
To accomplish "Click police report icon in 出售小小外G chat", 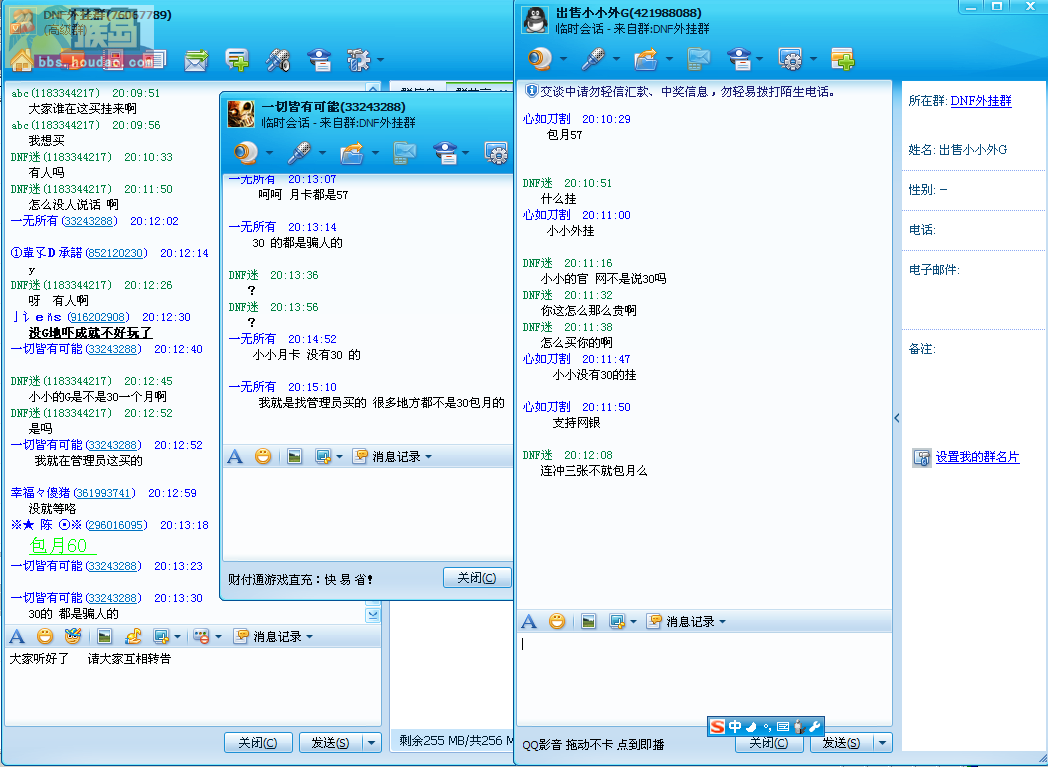I will coord(739,59).
